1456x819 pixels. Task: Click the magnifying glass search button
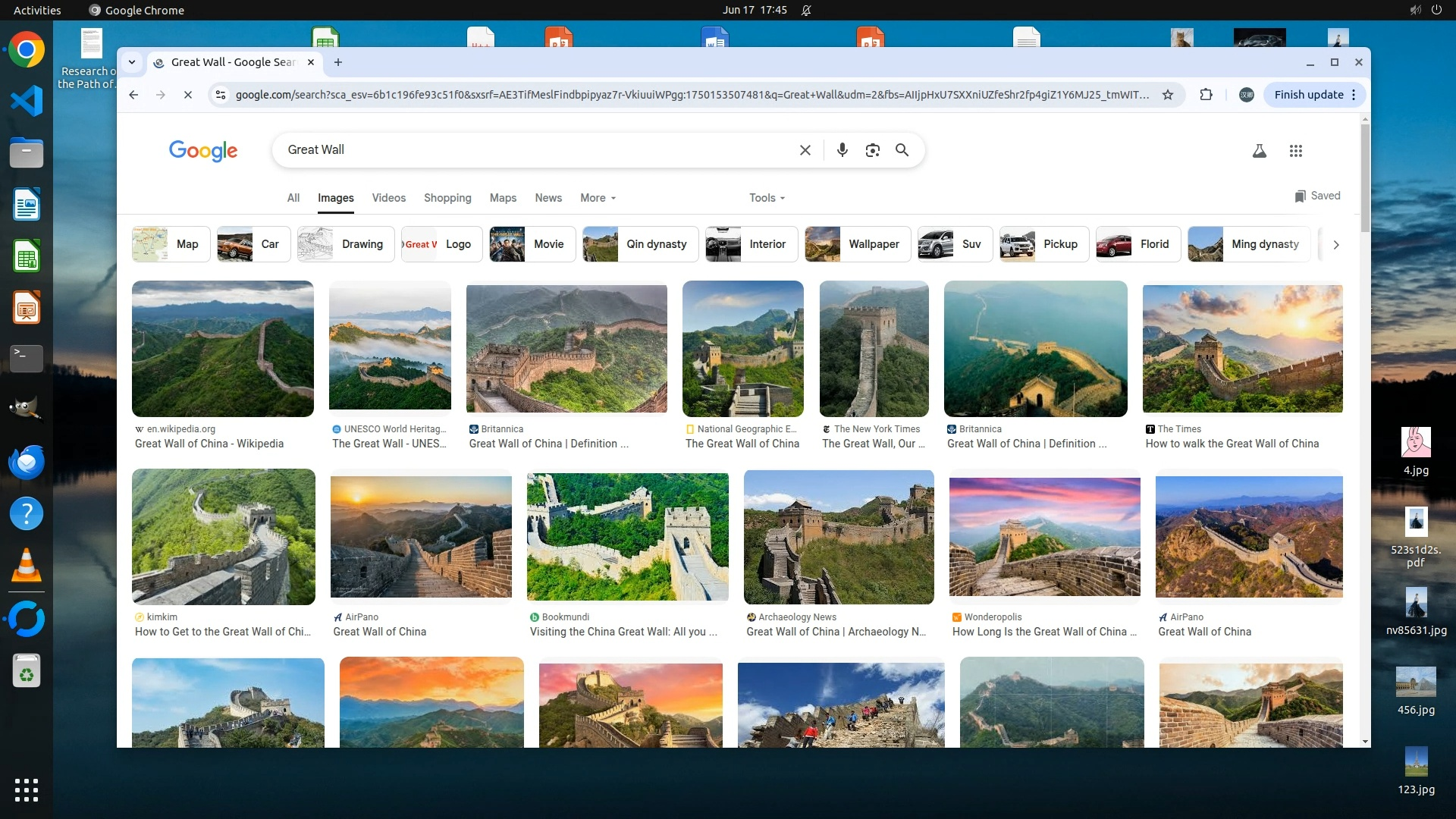point(902,150)
